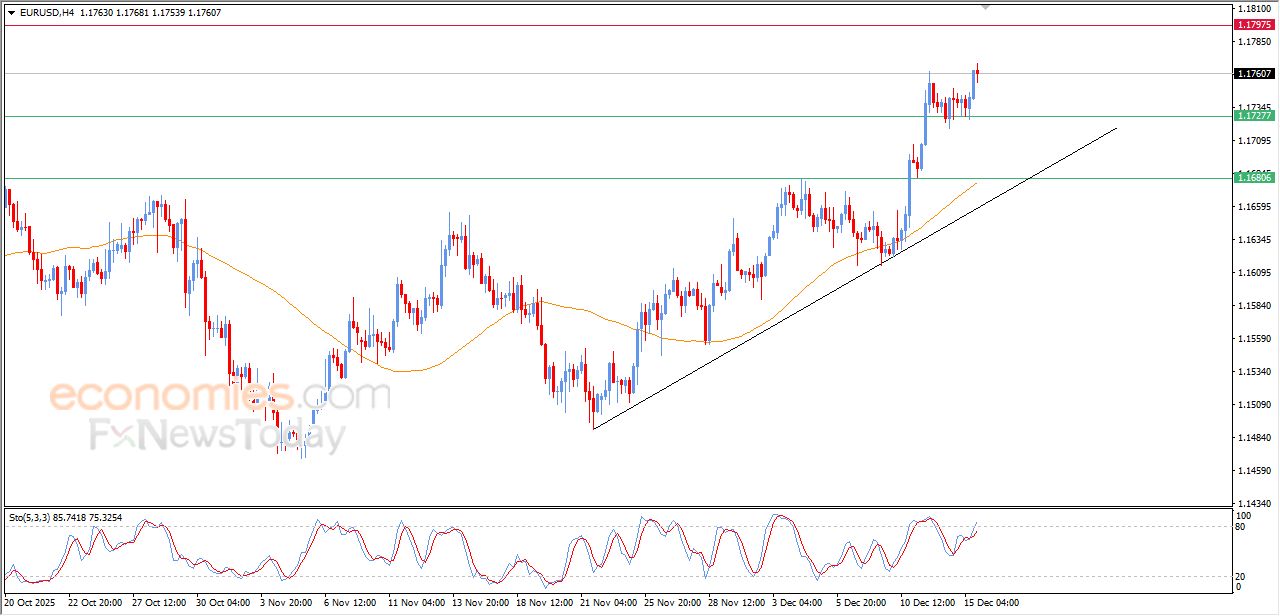This screenshot has width=1280, height=616.
Task: Click the stochastic 80 level label
Action: (x=1241, y=526)
